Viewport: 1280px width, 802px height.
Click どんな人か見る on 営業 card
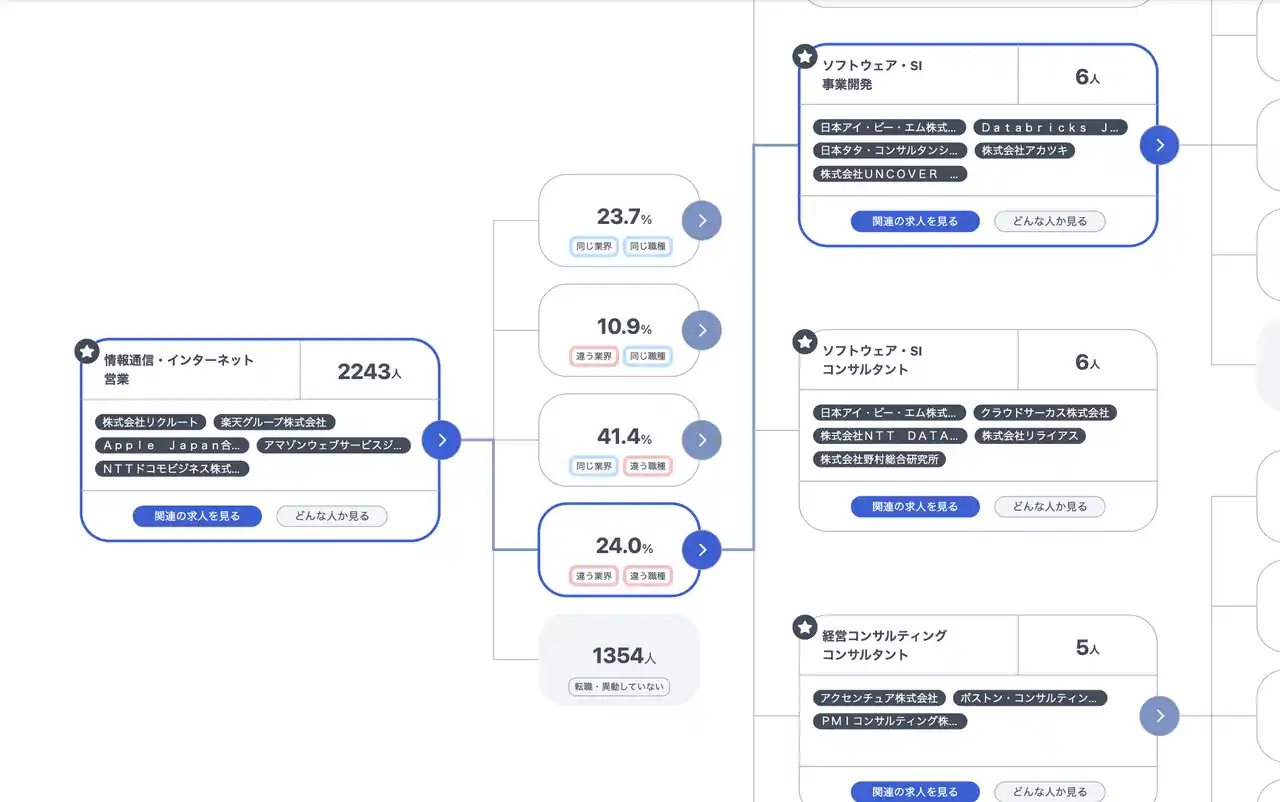tap(332, 516)
